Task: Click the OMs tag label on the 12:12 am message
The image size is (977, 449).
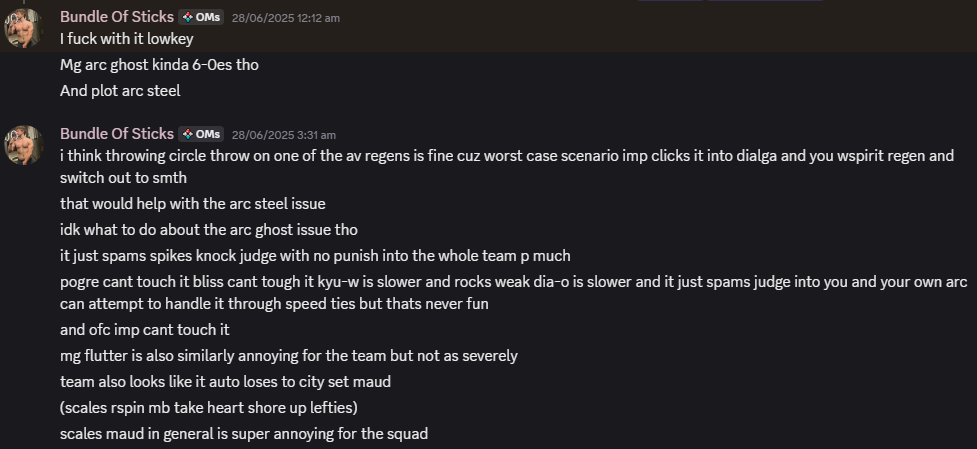Action: click(x=208, y=17)
